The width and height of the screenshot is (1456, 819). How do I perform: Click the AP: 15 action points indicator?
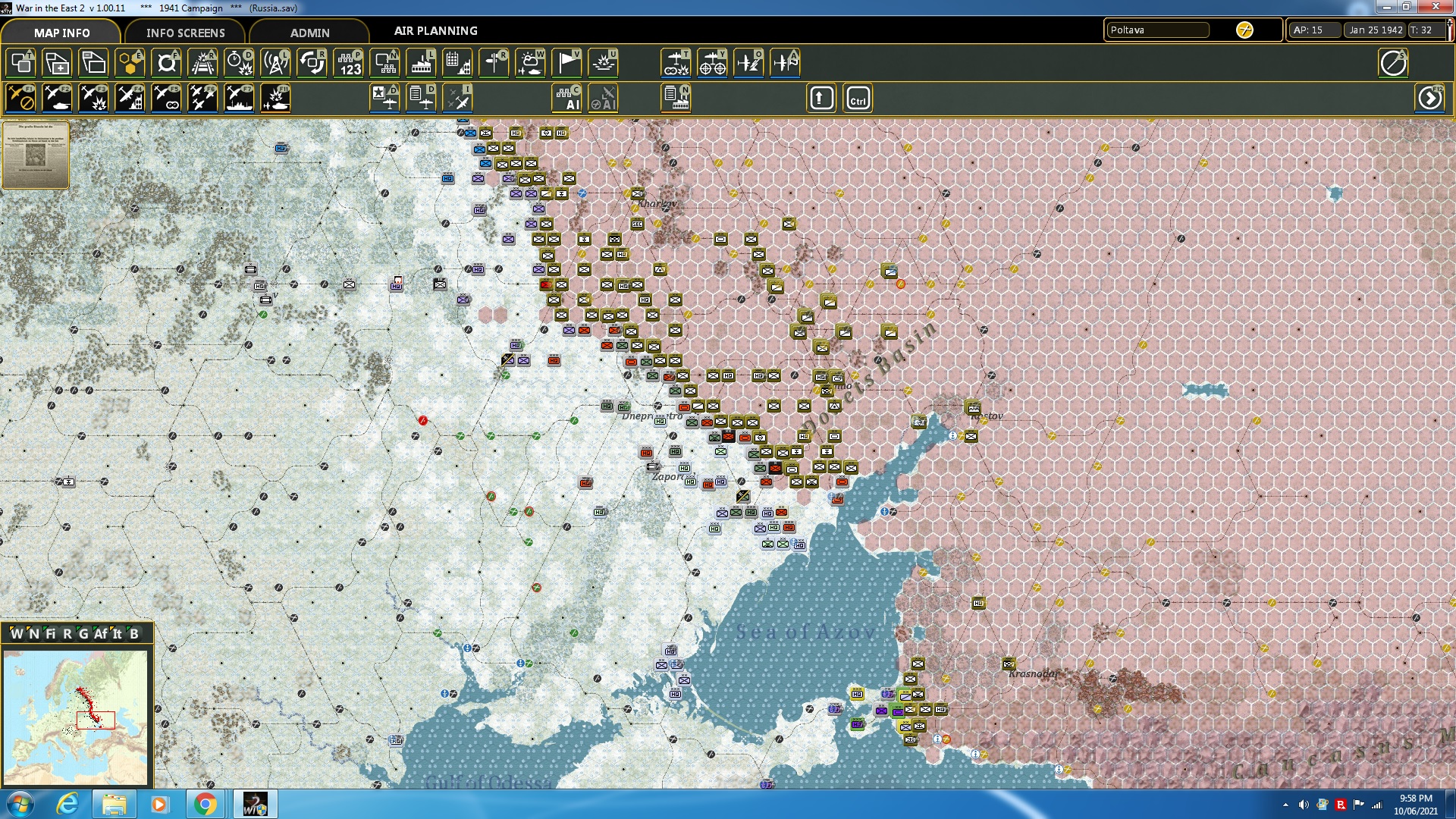[x=1313, y=30]
